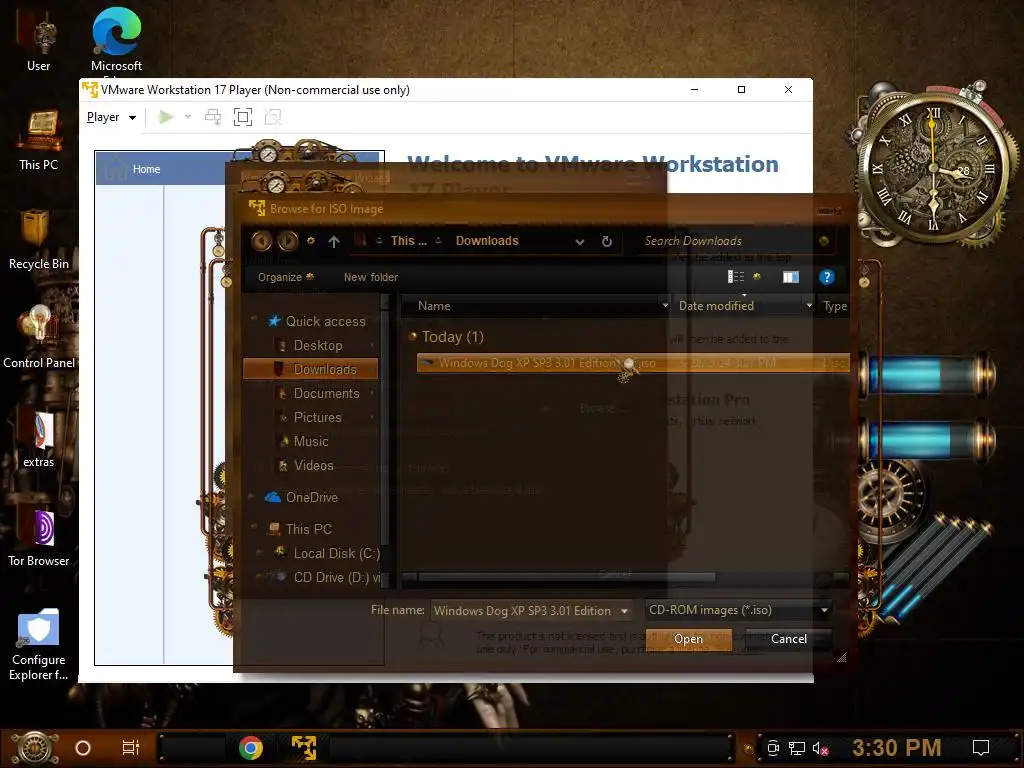Select Windows Dog XP SP3 3.01 Edition file
This screenshot has height=768, width=1024.
(633, 363)
